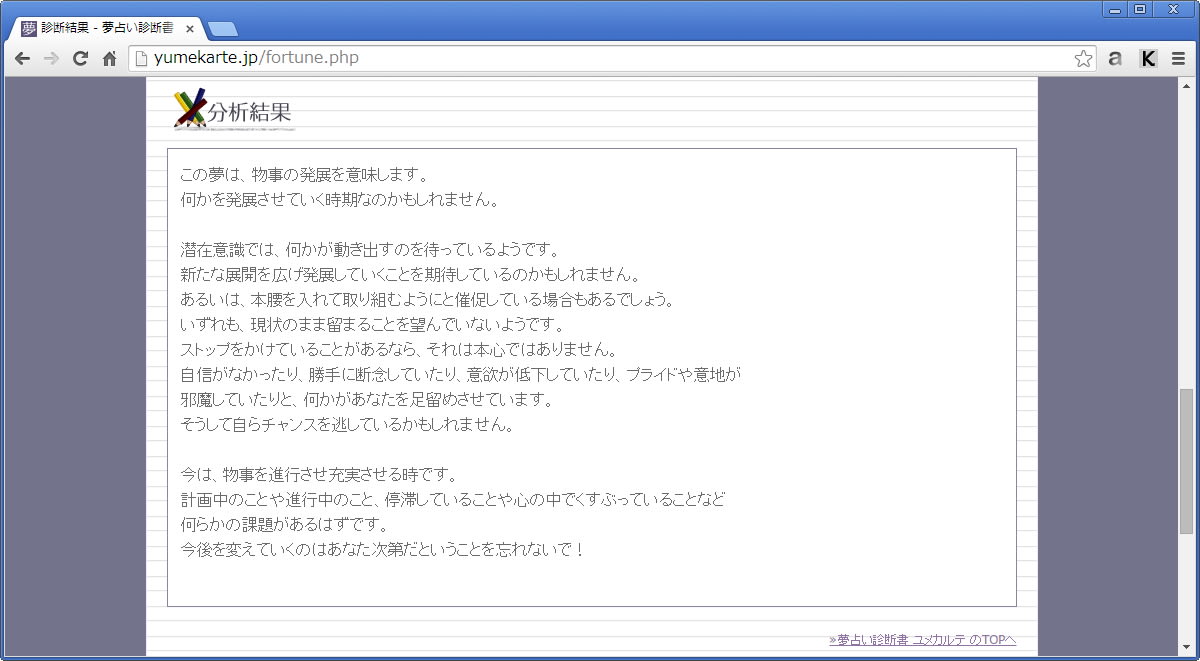Viewport: 1200px width, 661px height.
Task: Click the 'K' extension icon
Action: pyautogui.click(x=1148, y=59)
